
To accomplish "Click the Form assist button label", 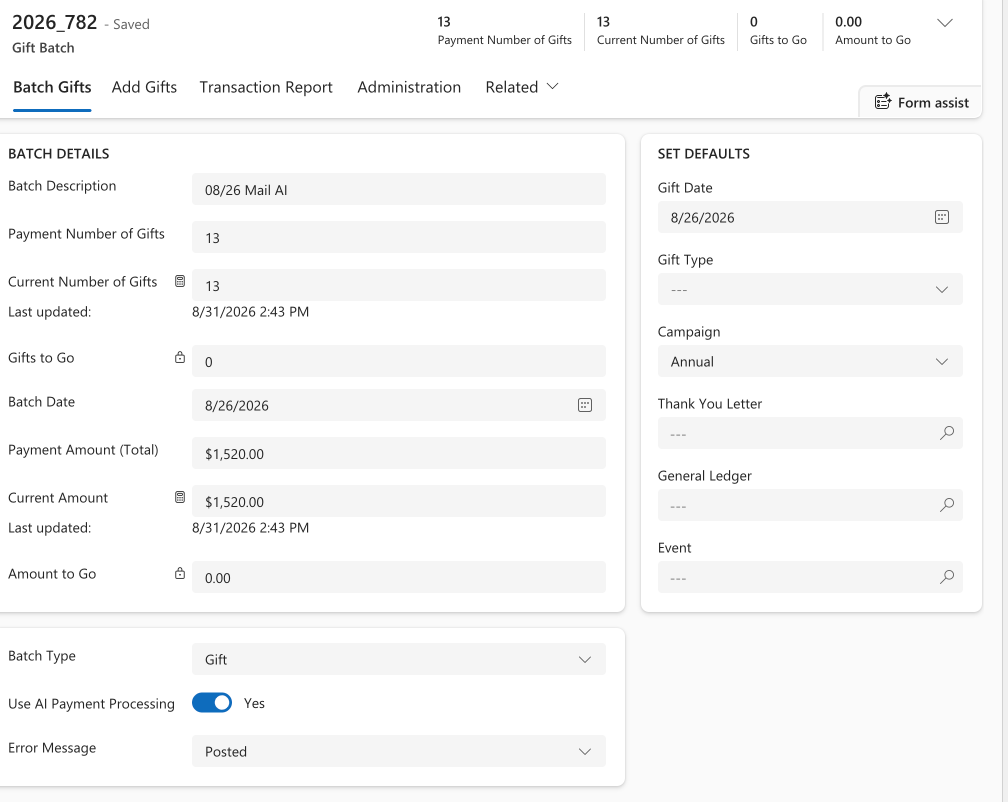I will (x=933, y=103).
